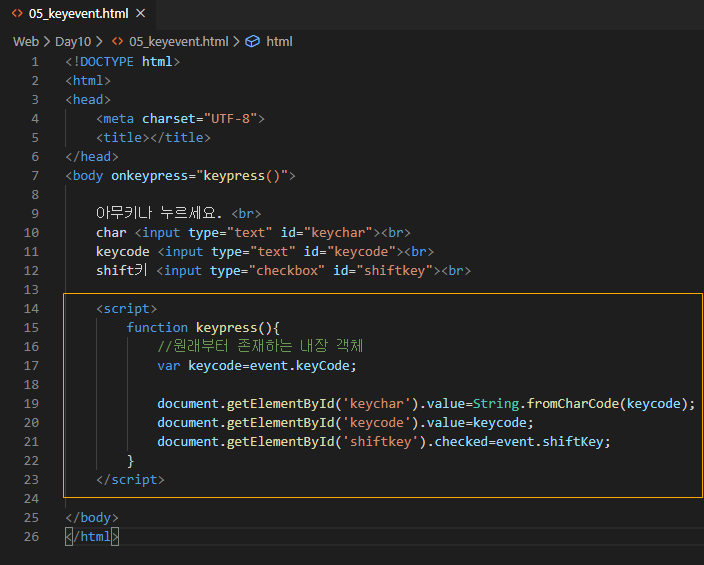
Task: Open the 05_keyevent.html breadcrumb item
Action: [179, 42]
